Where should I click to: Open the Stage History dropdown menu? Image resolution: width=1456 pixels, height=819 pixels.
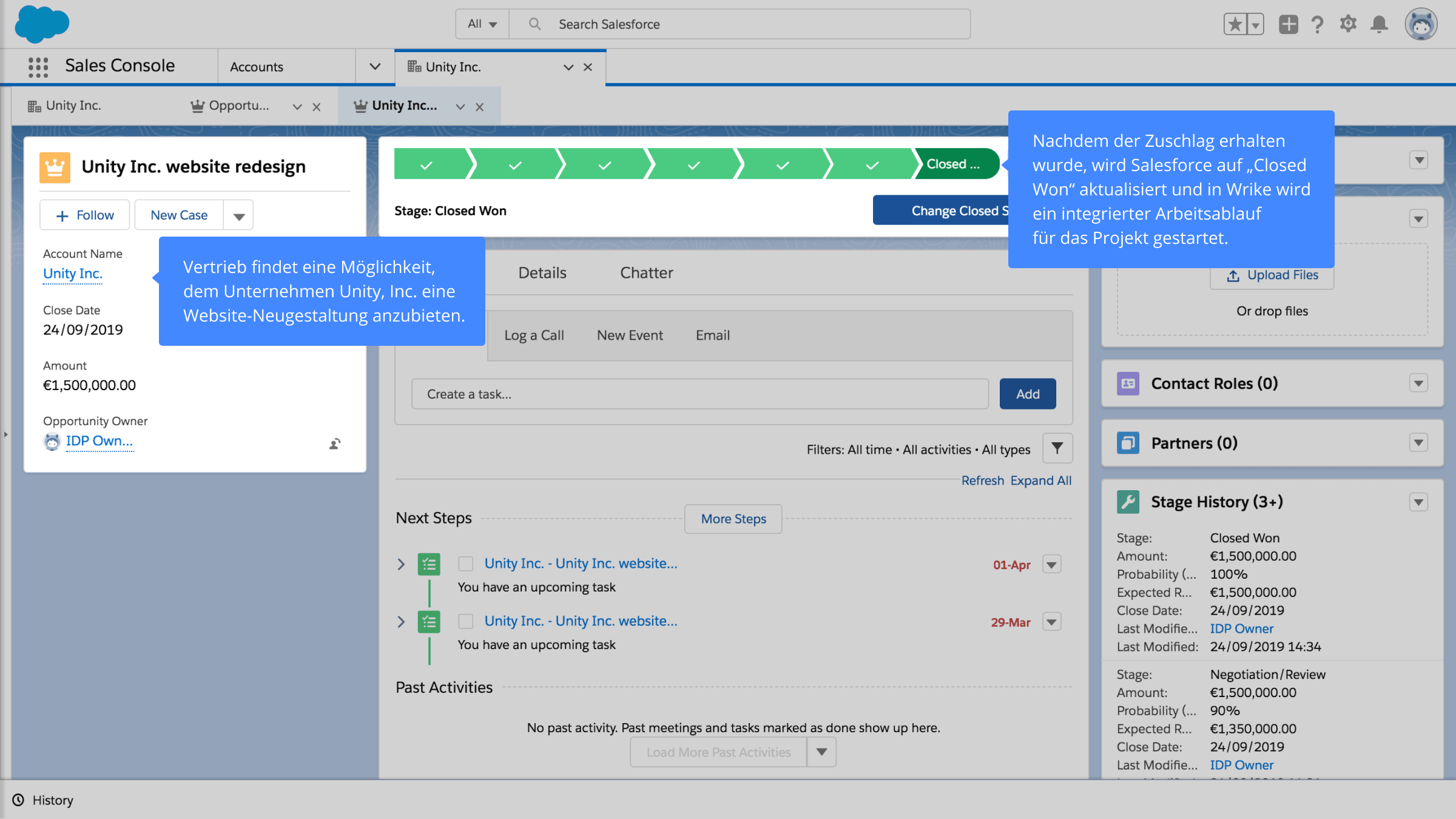pos(1418,502)
